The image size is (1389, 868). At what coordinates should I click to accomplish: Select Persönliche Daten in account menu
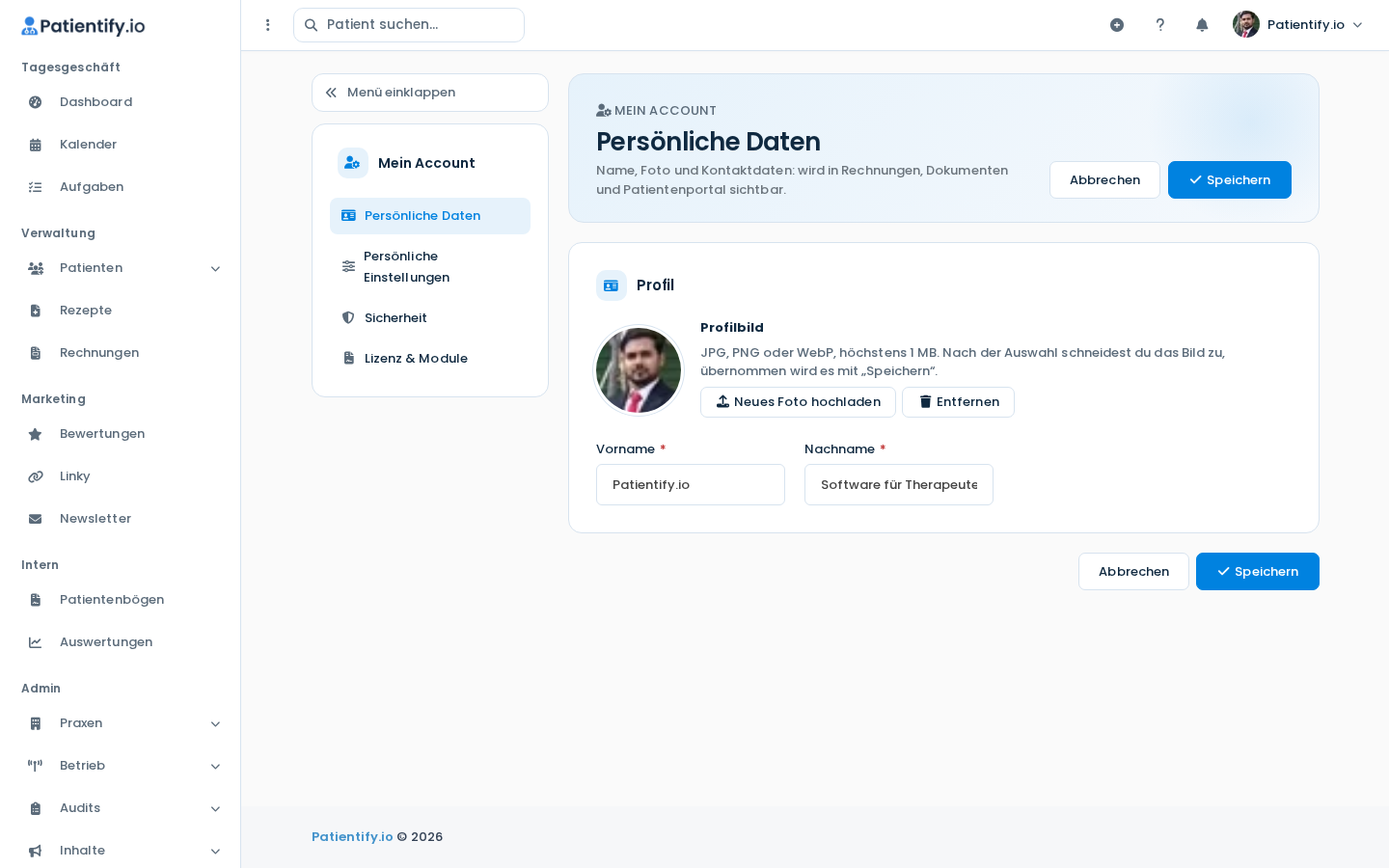[x=430, y=216]
